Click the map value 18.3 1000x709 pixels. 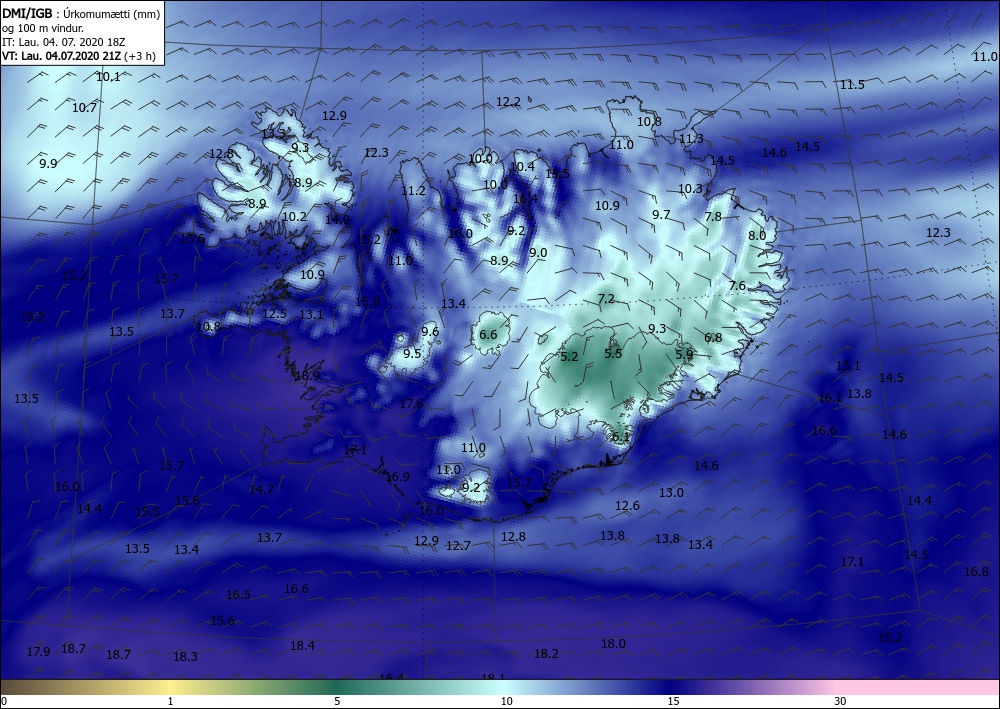point(185,657)
